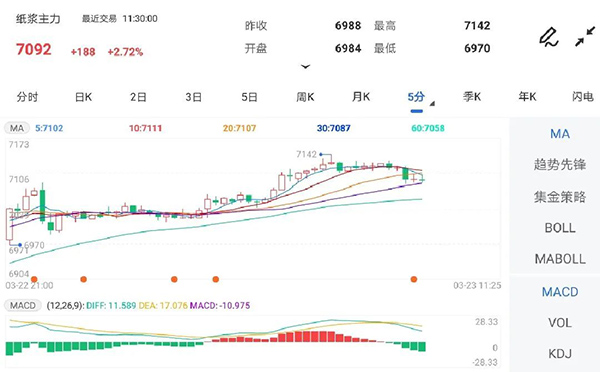Expand quote details with the chevron down
Image resolution: width=600 pixels, height=372 pixels.
pyautogui.click(x=305, y=67)
